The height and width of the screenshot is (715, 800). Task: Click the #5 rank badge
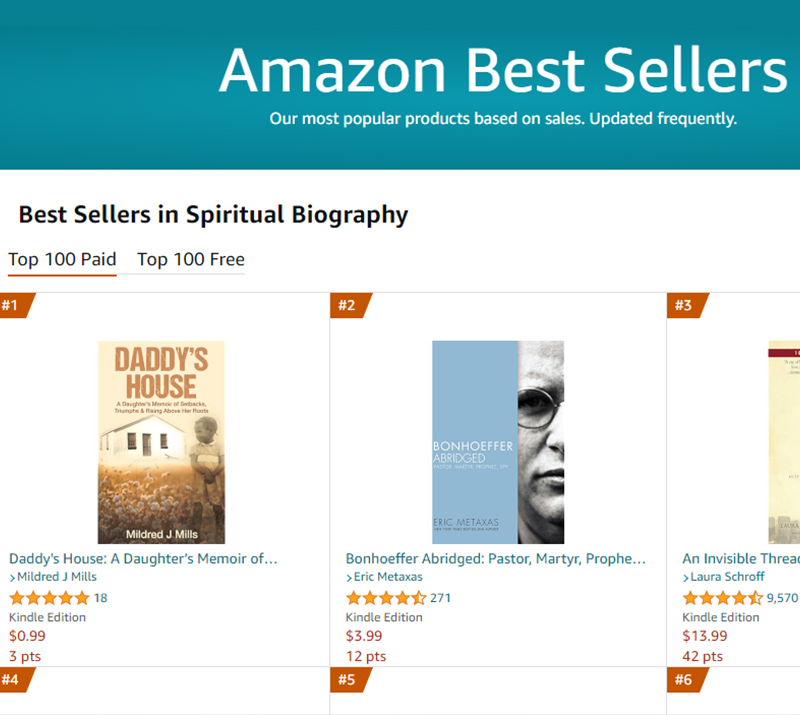[349, 680]
